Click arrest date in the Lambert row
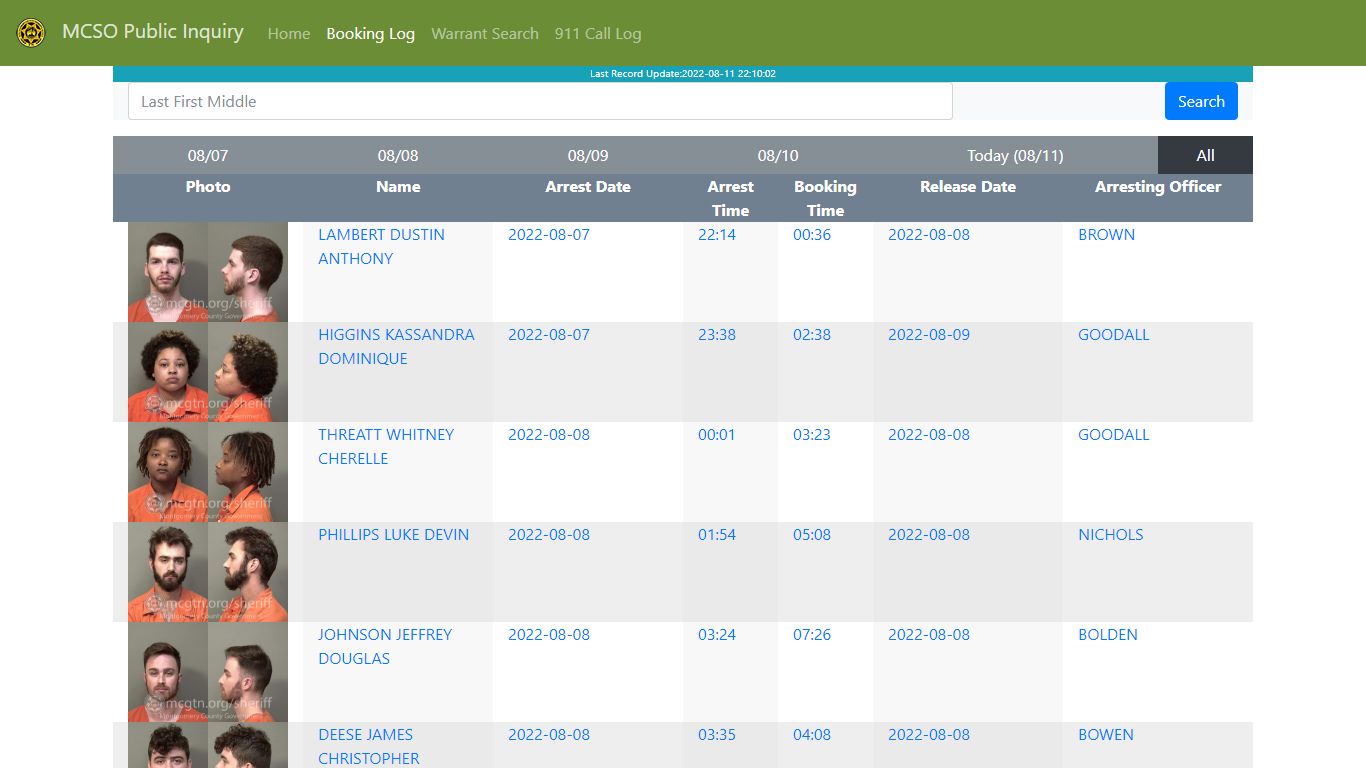The height and width of the screenshot is (768, 1366). pyautogui.click(x=549, y=234)
